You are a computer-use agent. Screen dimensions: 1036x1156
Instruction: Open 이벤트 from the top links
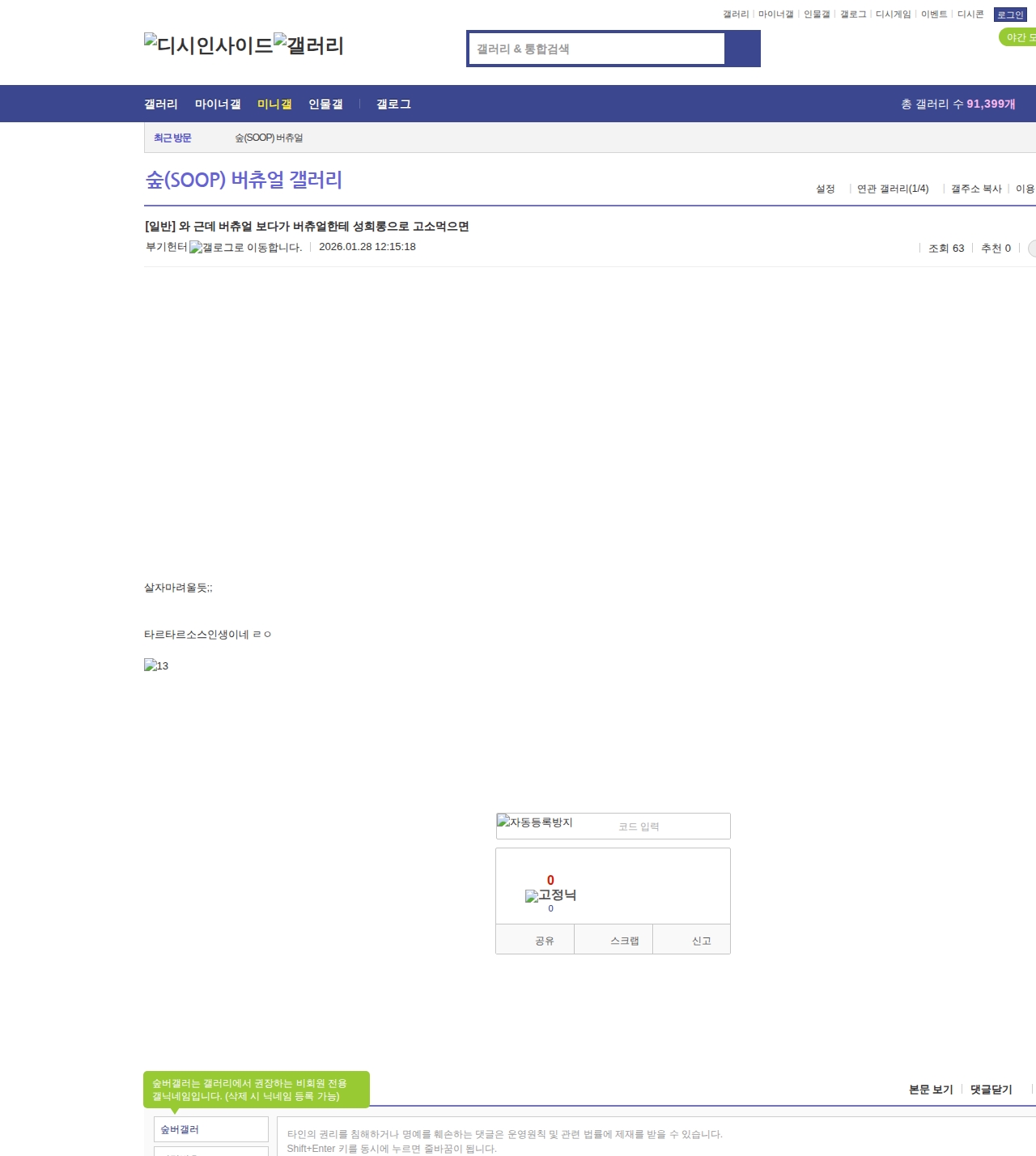[934, 15]
